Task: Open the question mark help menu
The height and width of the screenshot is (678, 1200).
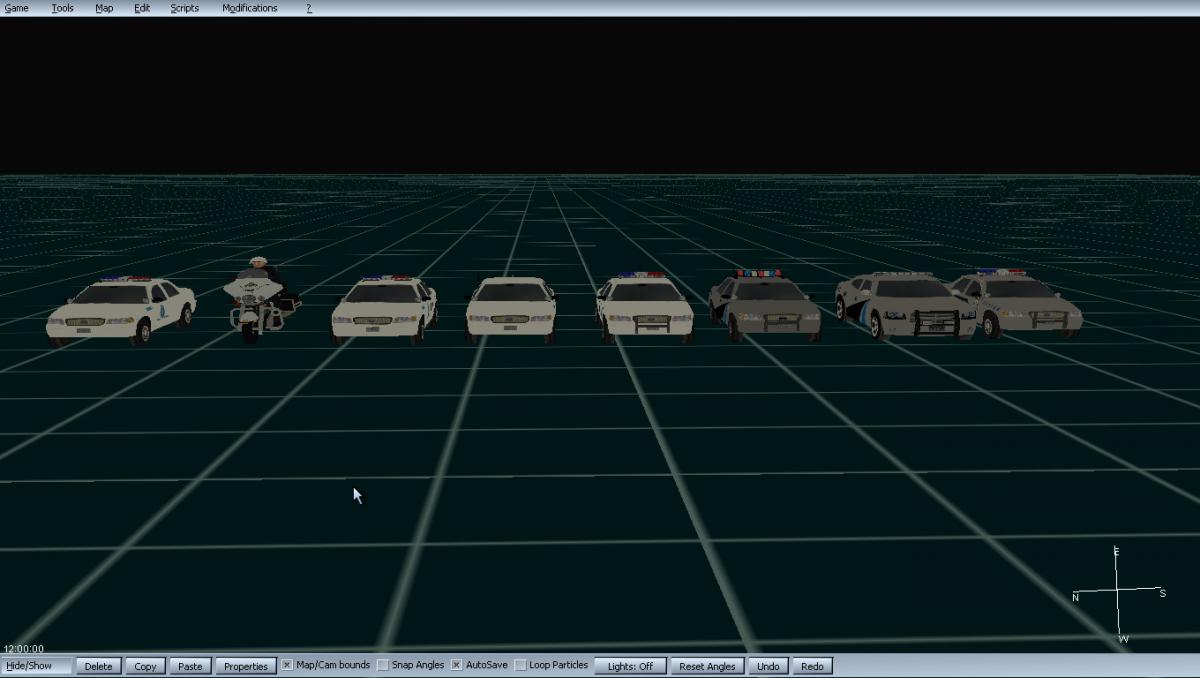Action: (309, 8)
